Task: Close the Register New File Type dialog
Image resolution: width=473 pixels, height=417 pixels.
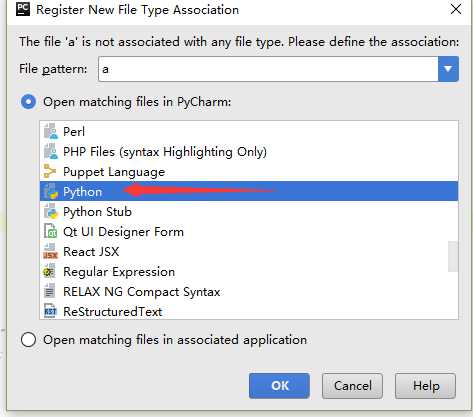Action: coord(456,9)
